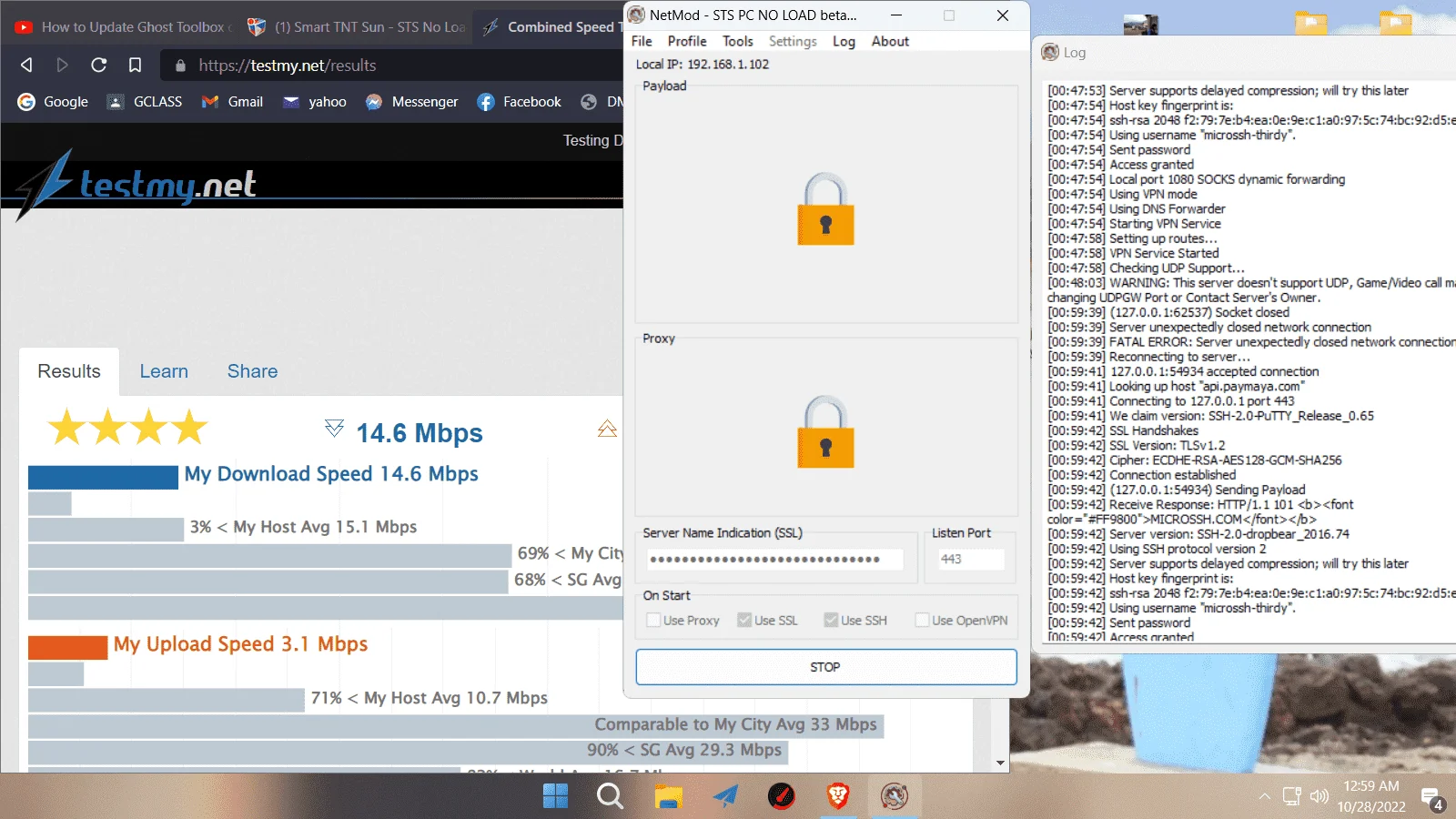1456x819 pixels.
Task: Click the My Upload Speed 3.1 Mbps text
Action: click(240, 644)
